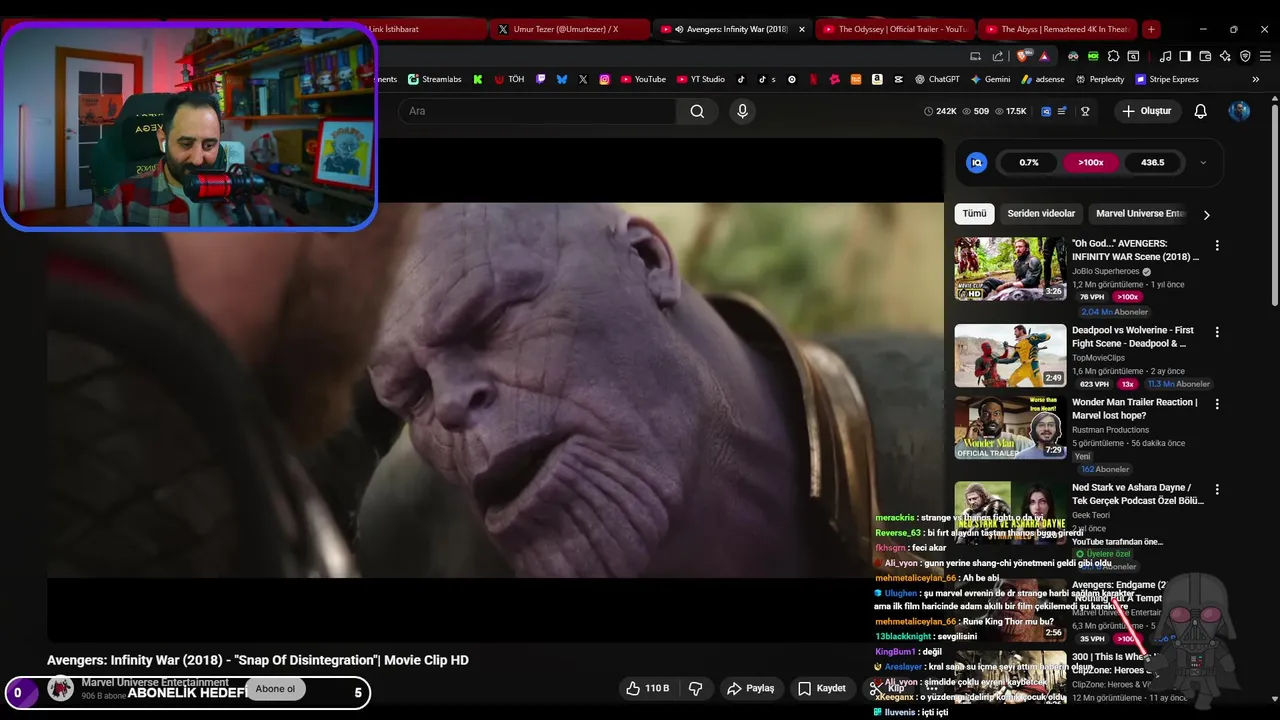
Task: Open the Deadpool vs Wolverine video title
Action: tap(1133, 337)
